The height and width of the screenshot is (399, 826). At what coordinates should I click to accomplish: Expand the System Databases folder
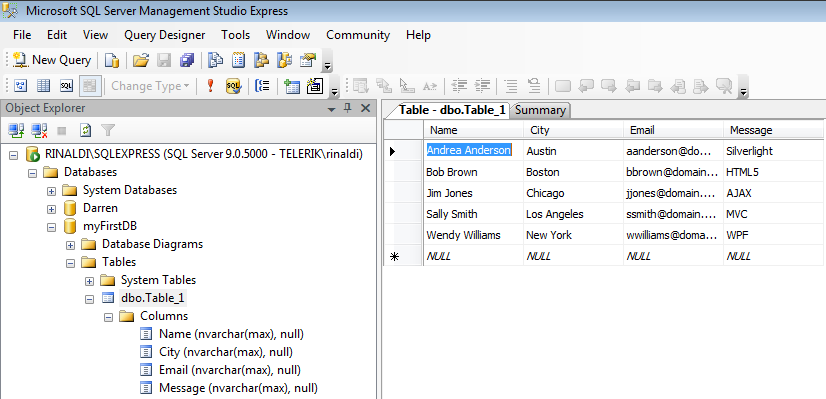tap(52, 191)
